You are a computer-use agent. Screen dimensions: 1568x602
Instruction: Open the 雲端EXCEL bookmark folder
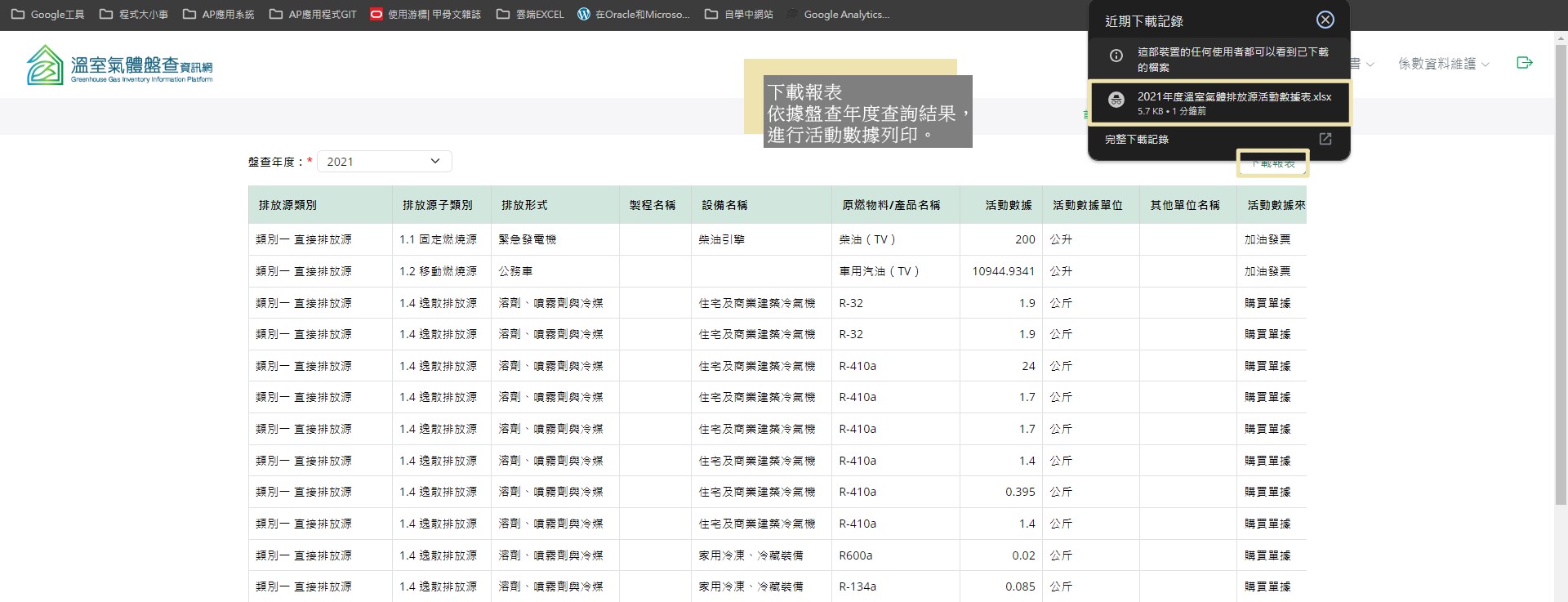click(x=530, y=14)
